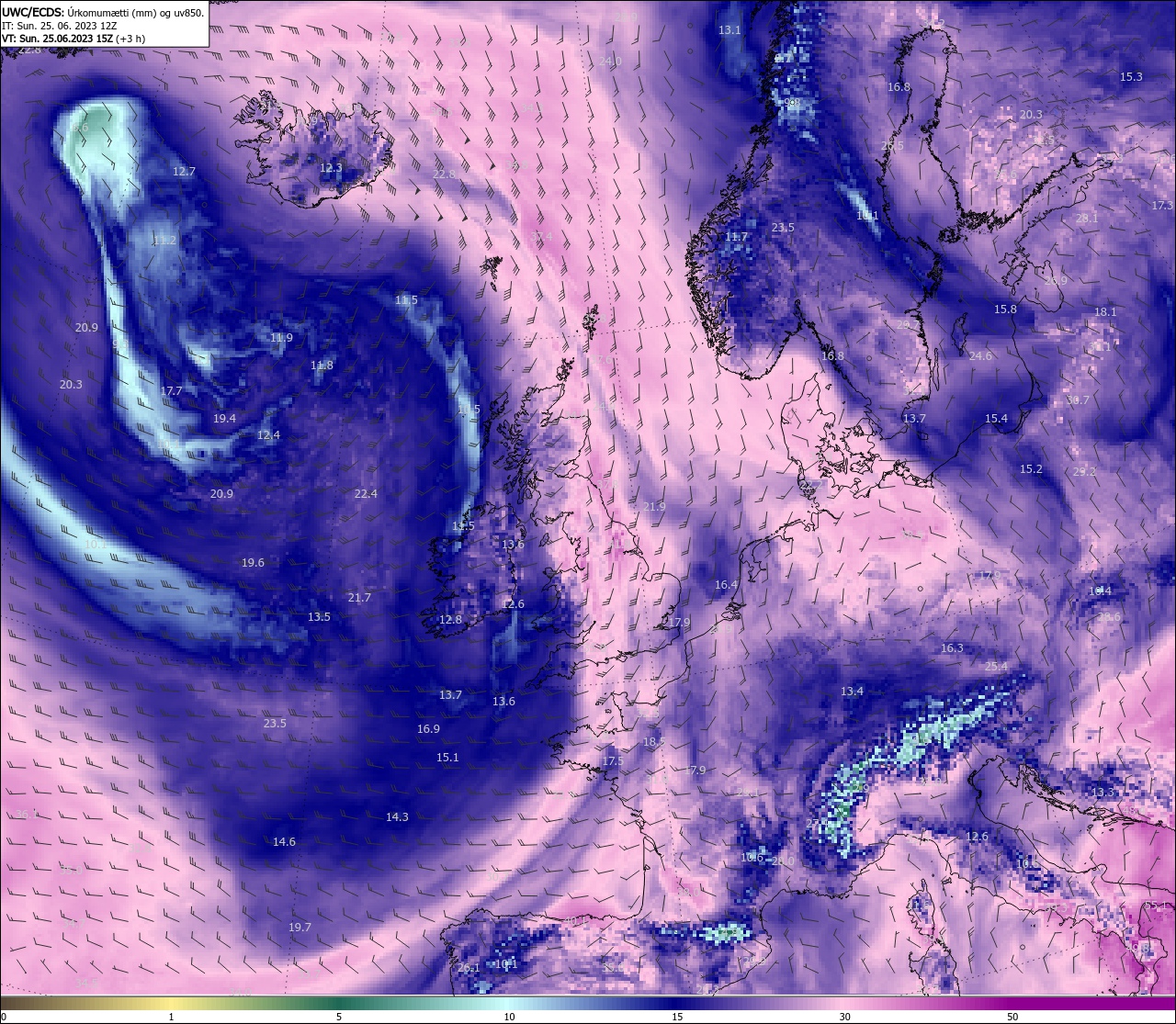Click the value 15.2 over Poland
Image resolution: width=1176 pixels, height=1024 pixels.
1031,469
